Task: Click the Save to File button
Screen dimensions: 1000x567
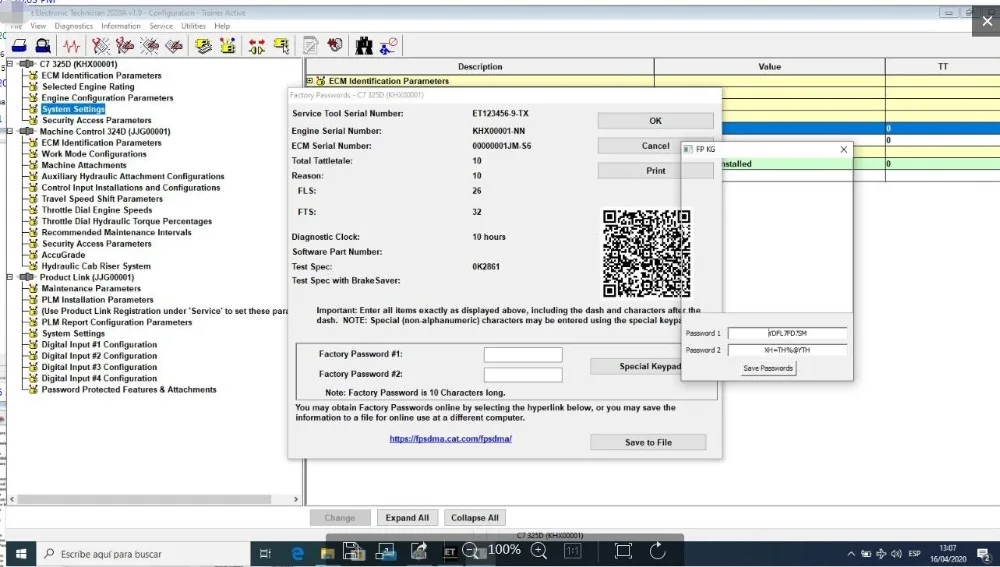Action: tap(648, 442)
